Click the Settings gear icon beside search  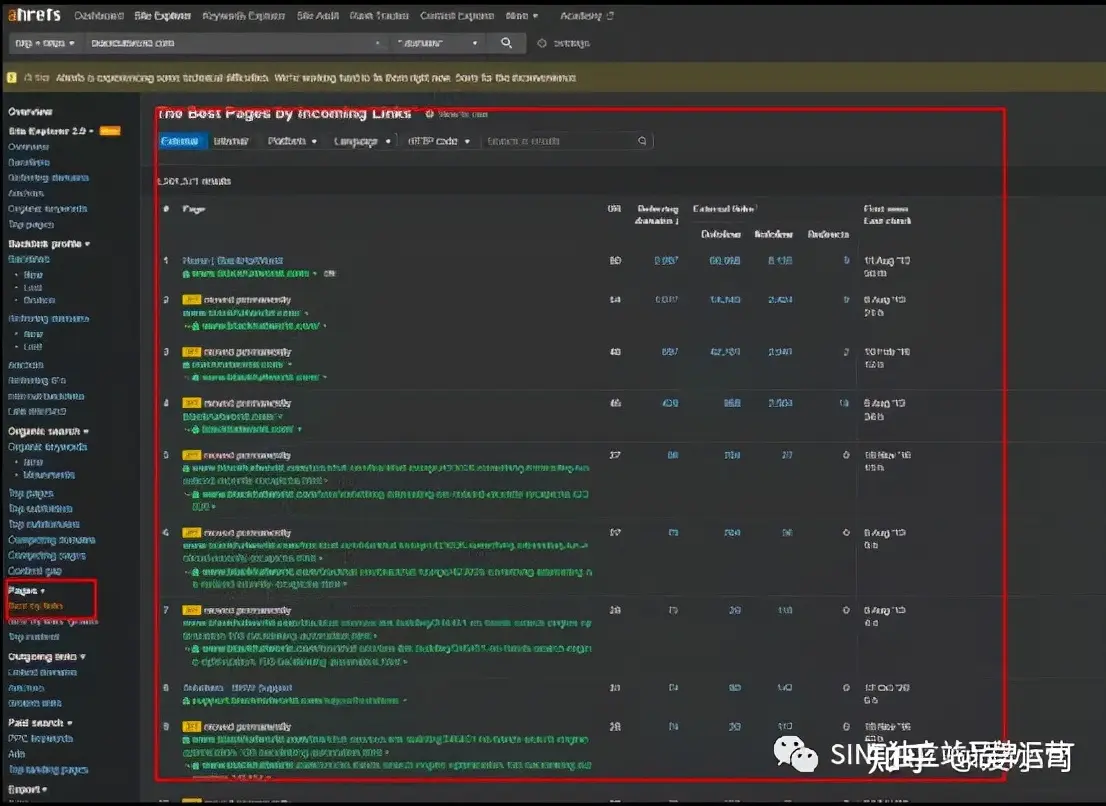pos(542,43)
